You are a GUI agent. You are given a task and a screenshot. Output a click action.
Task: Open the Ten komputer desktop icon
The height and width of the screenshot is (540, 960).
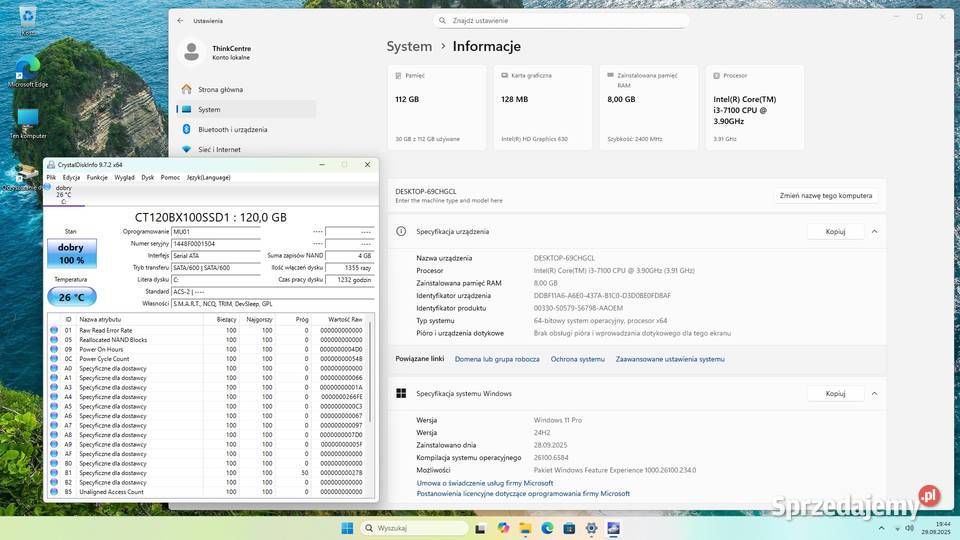(x=27, y=122)
